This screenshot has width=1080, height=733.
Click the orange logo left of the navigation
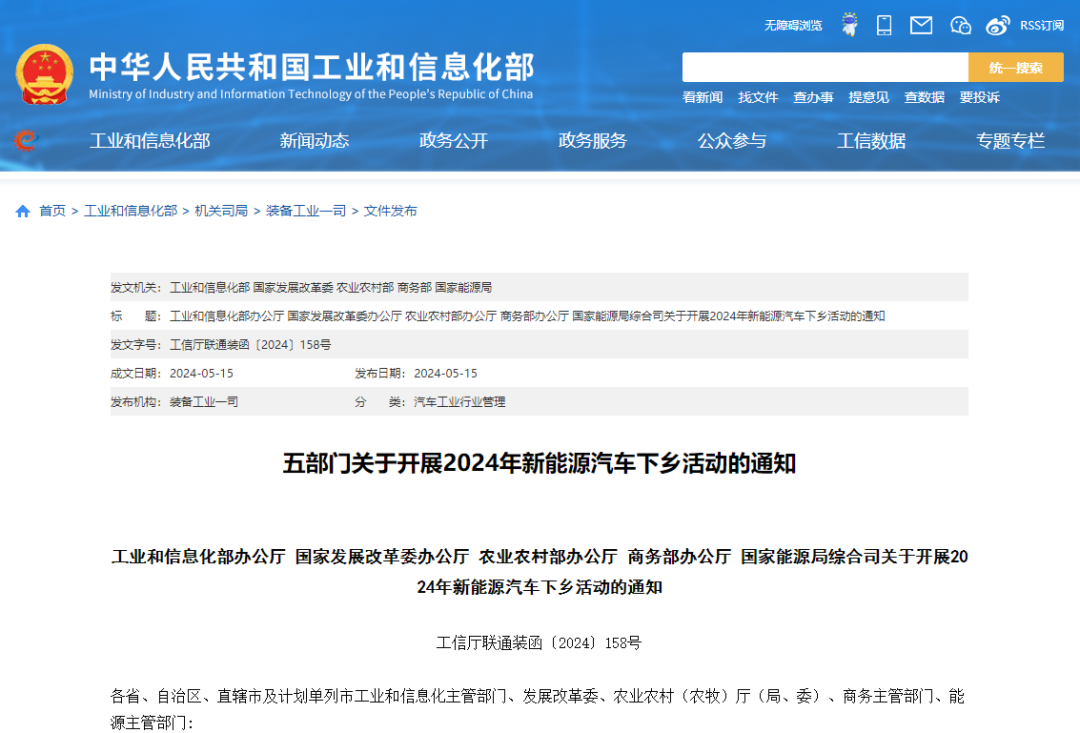click(26, 140)
